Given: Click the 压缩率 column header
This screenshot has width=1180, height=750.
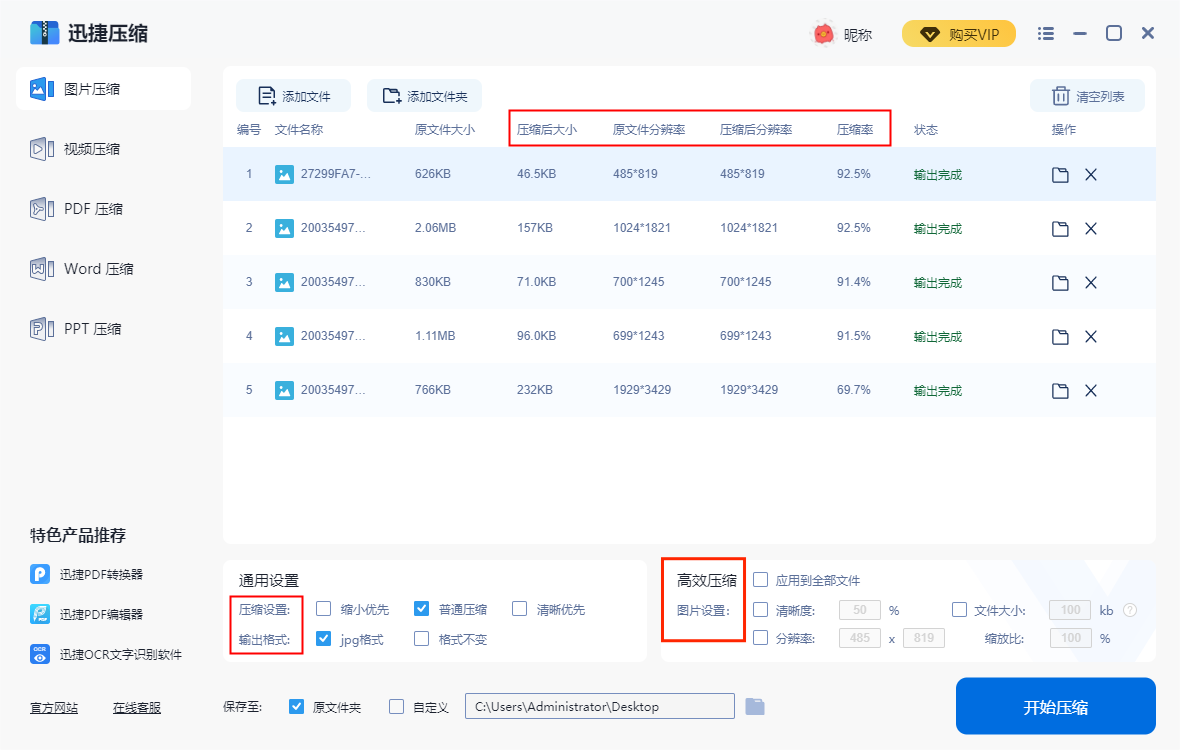Looking at the screenshot, I should coord(855,129).
